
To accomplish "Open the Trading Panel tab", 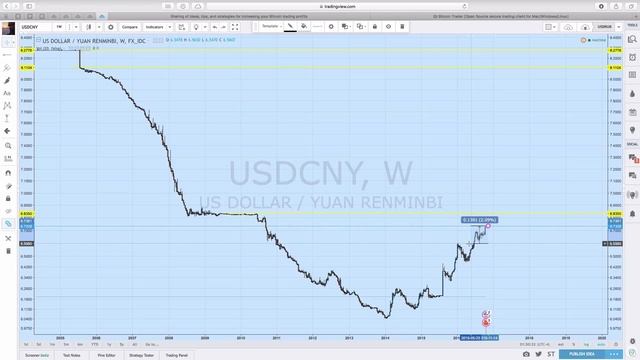I will coord(177,355).
